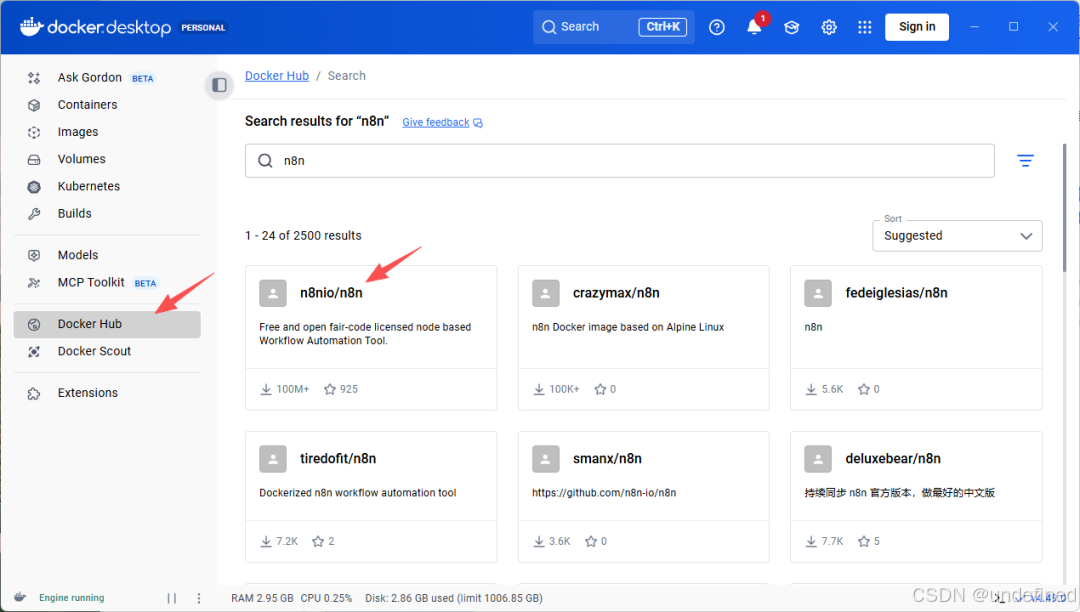Click the Kubernetes wheel icon
The width and height of the screenshot is (1080, 612).
coord(34,187)
